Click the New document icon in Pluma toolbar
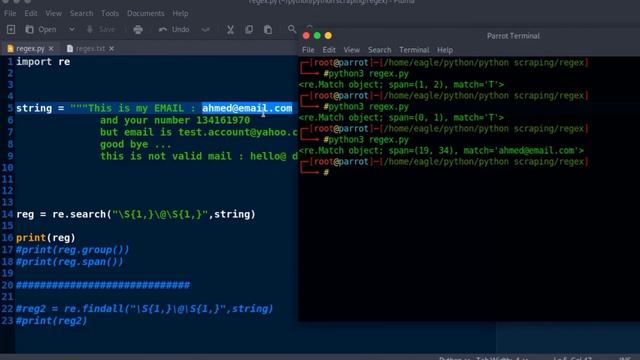 click(x=11, y=29)
